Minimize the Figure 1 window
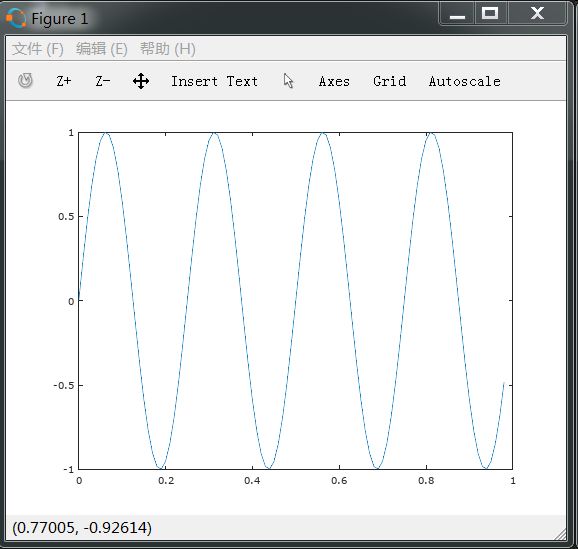578x549 pixels. click(x=457, y=14)
